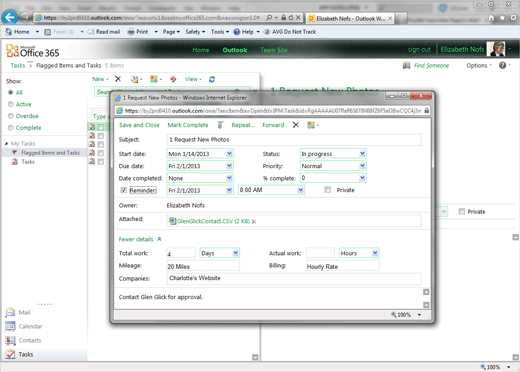Viewport: 520px width, 372px height.
Task: Check Private box in background reading pane
Action: point(462,211)
